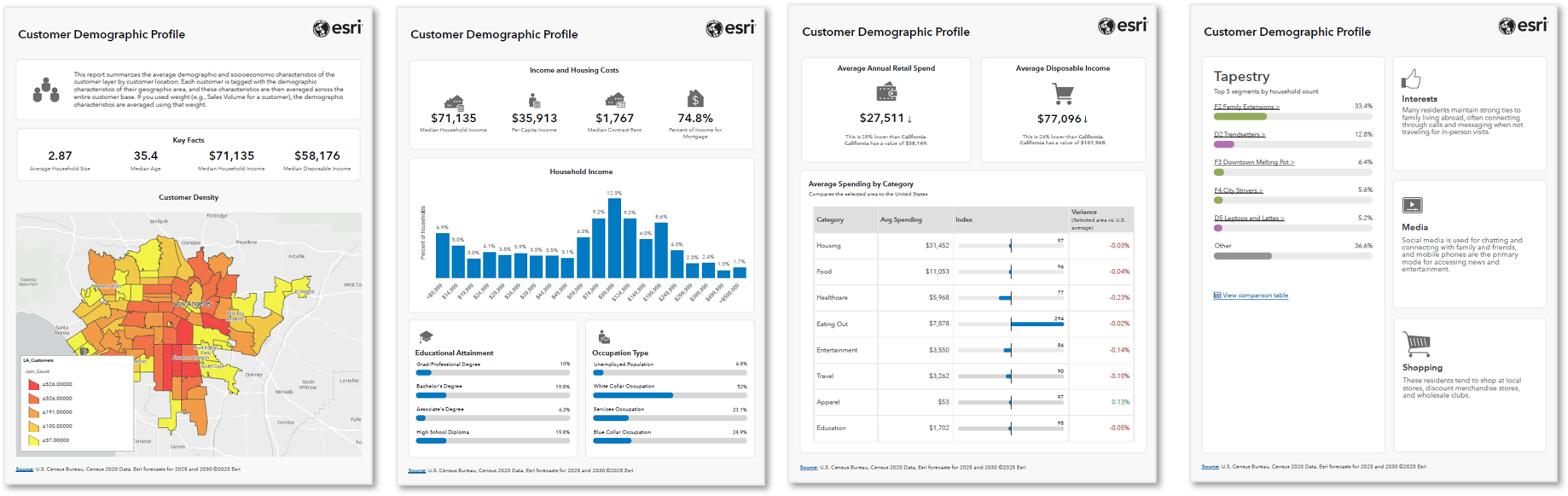Click the house icon above Median Contract Rent
The height and width of the screenshot is (496, 1568).
point(615,101)
